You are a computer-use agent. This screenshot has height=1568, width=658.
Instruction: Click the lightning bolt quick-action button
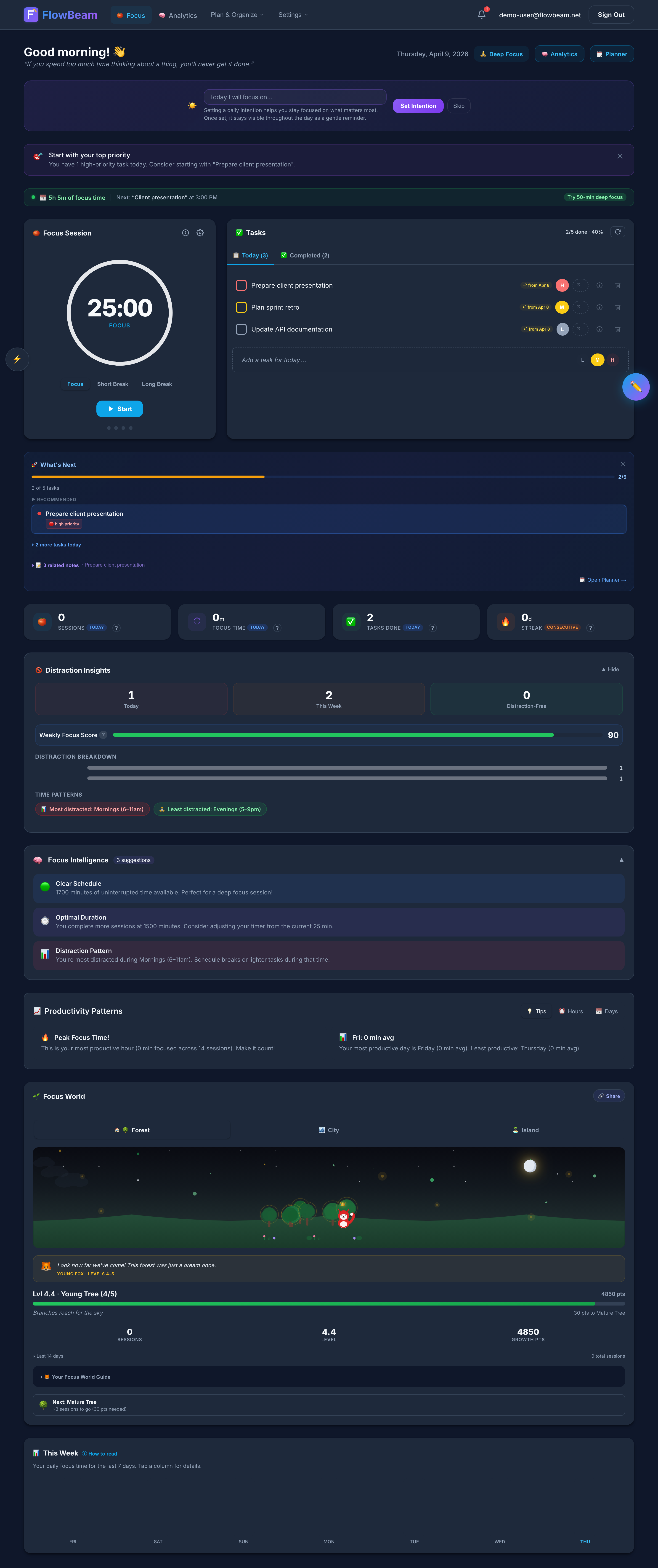click(x=17, y=359)
